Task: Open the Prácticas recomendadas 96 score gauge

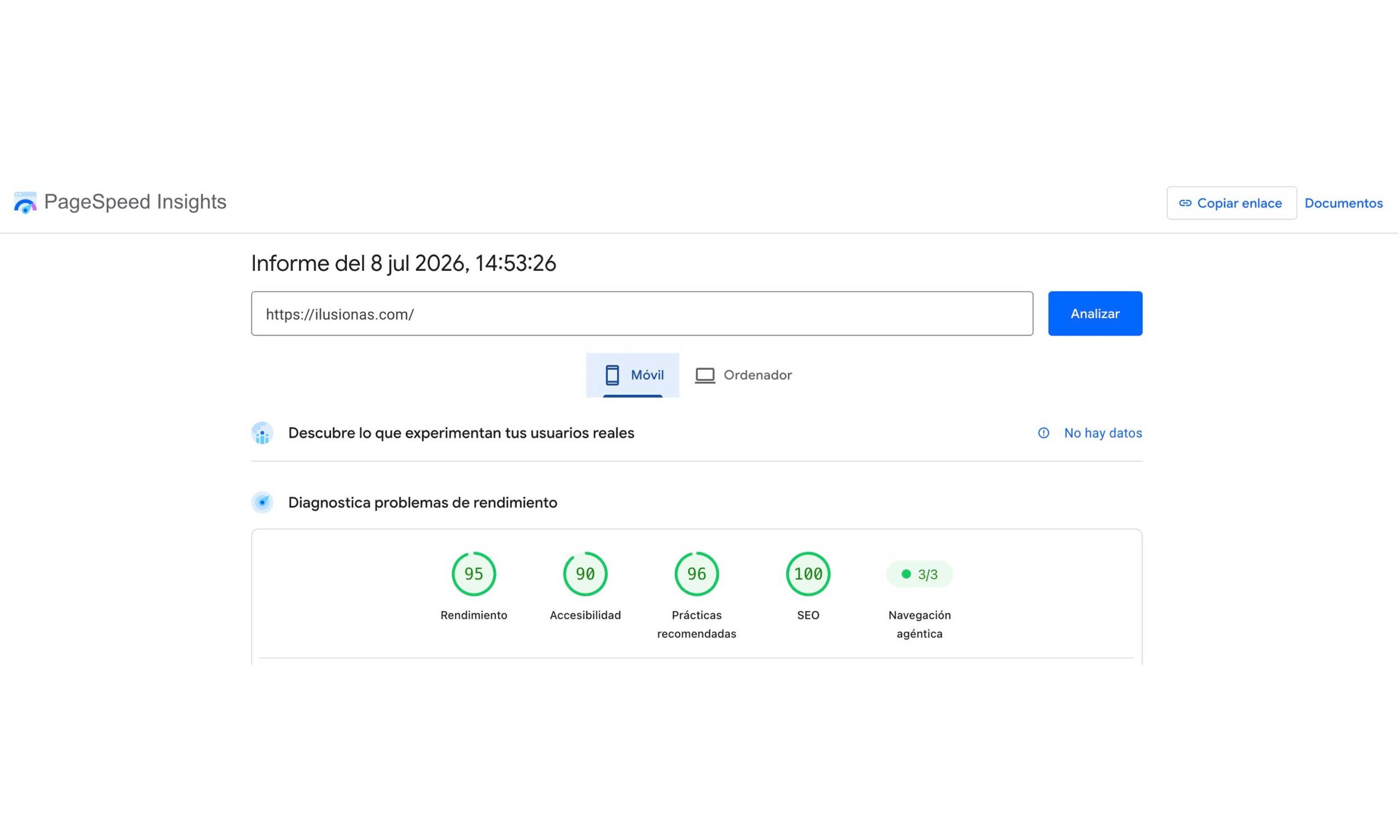Action: (x=697, y=574)
